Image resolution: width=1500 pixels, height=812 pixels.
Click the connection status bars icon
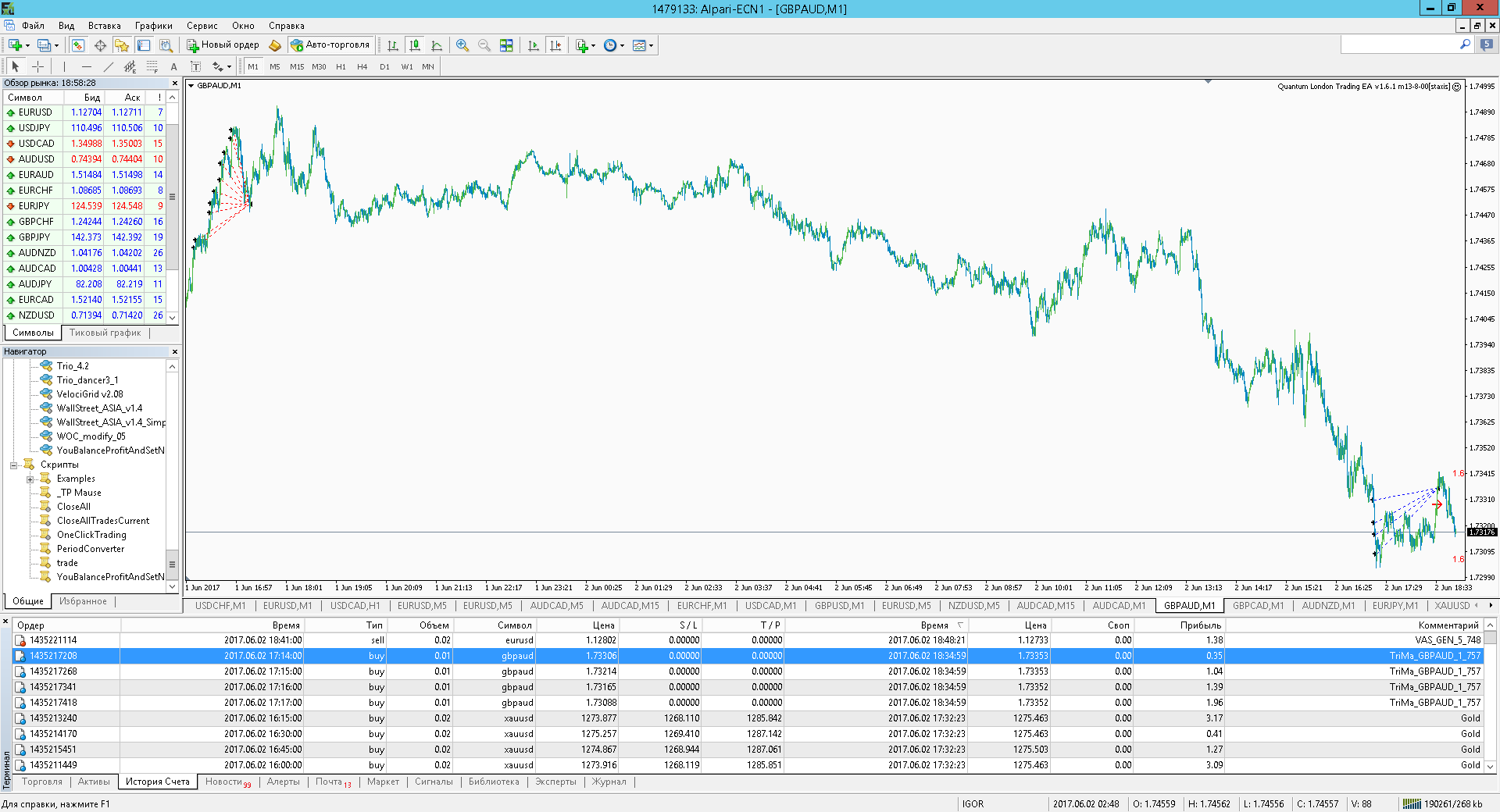pos(1411,803)
